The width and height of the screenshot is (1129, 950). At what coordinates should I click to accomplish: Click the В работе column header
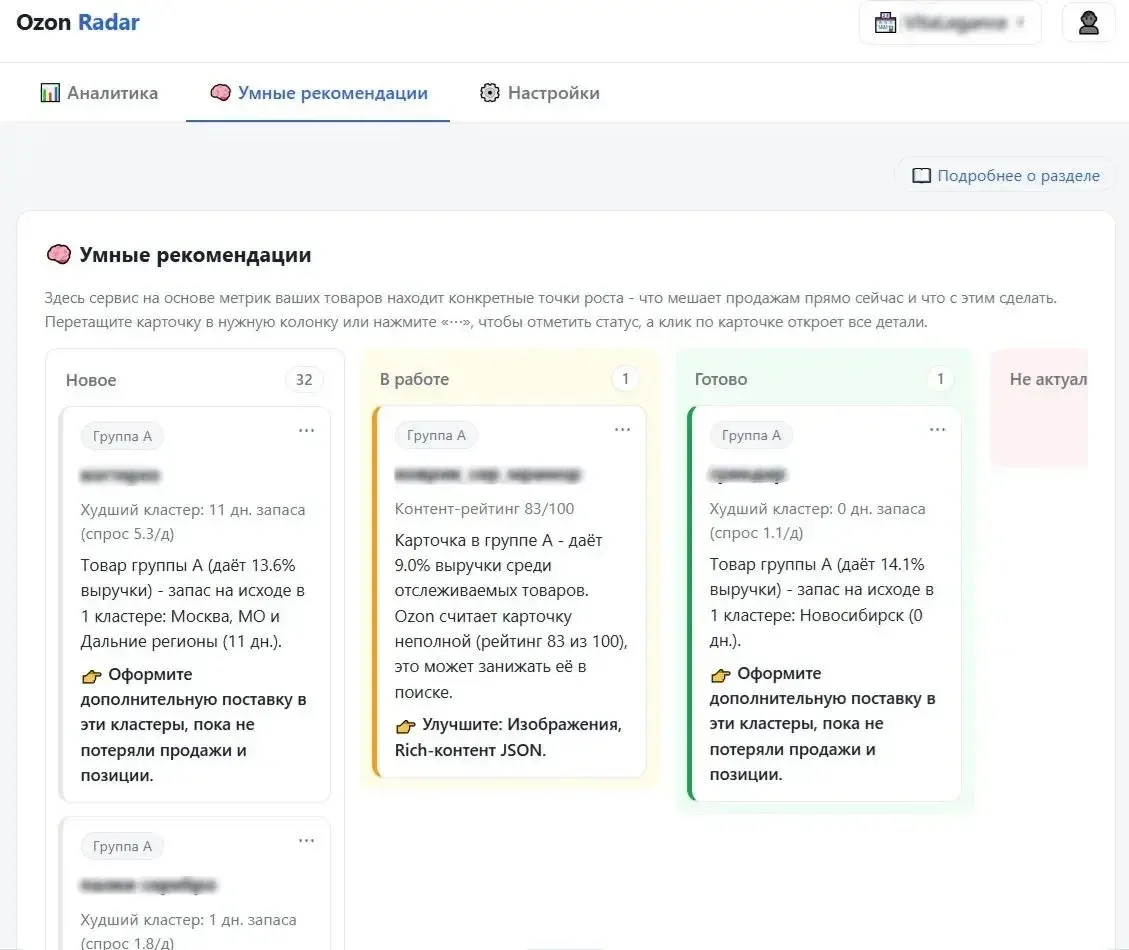[414, 380]
